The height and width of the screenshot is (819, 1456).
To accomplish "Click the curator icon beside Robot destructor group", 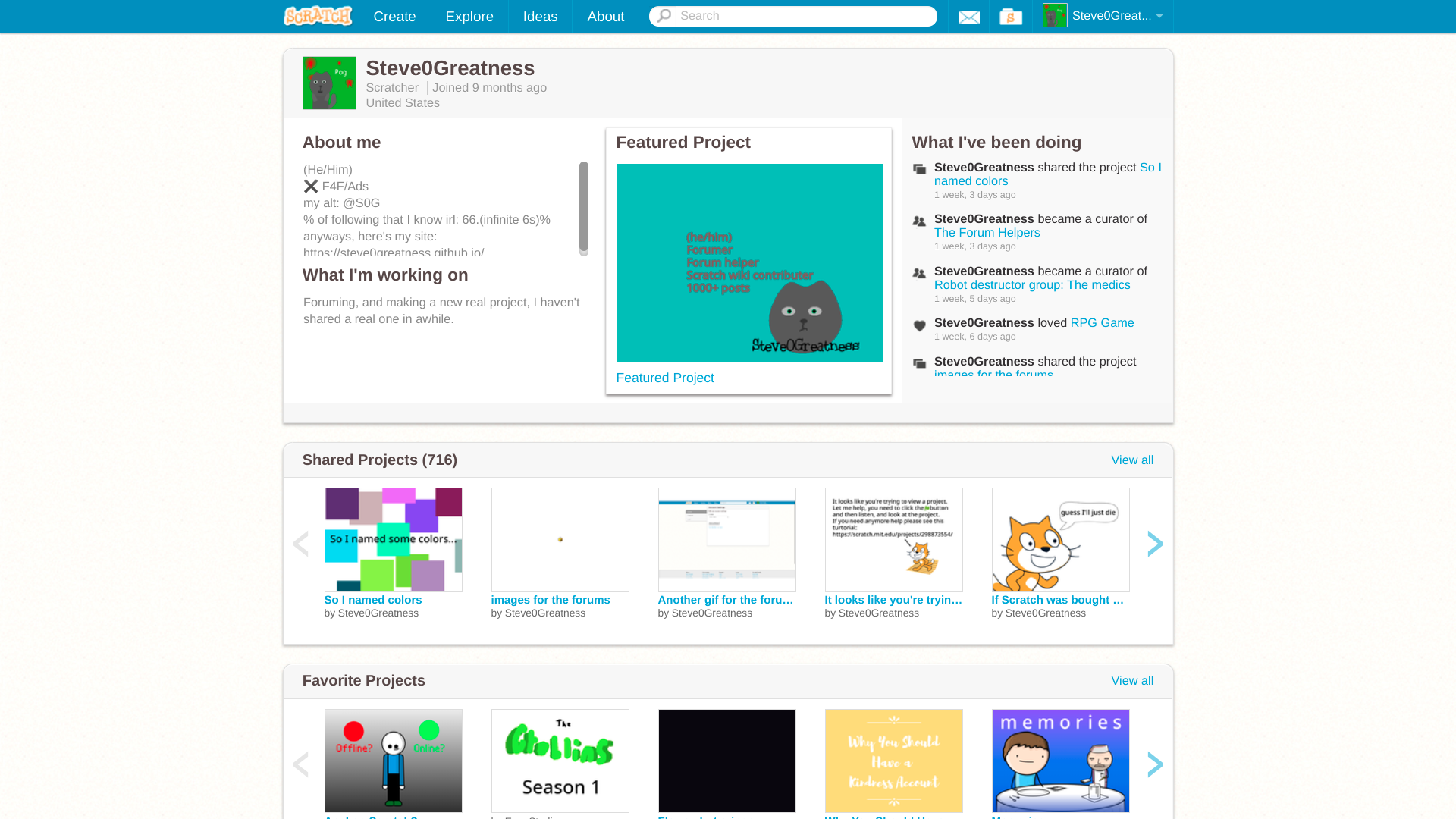I will coord(919,273).
